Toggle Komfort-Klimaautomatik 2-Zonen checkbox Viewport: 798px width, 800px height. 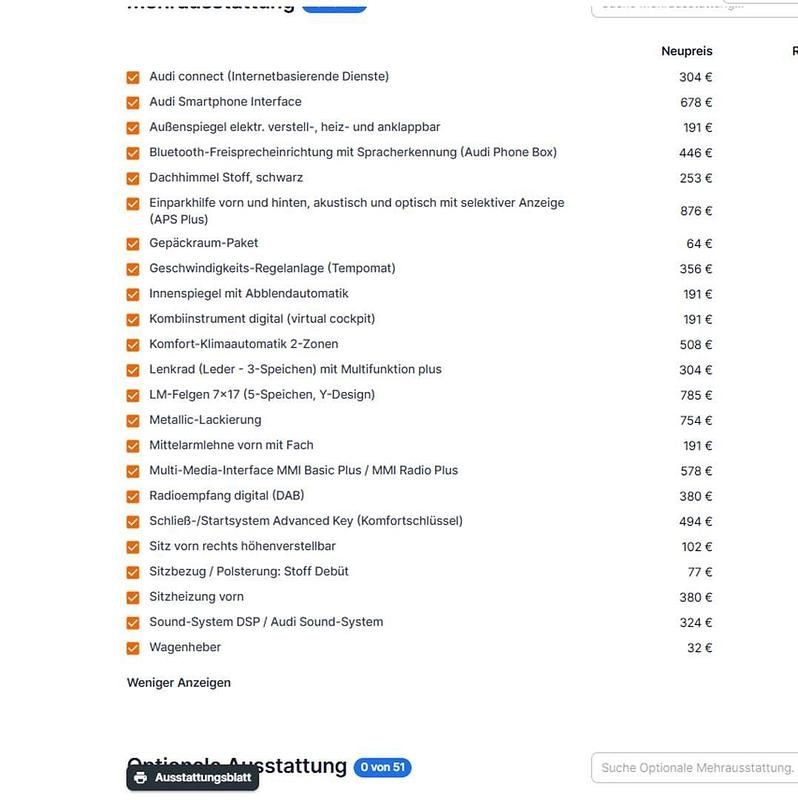click(133, 345)
